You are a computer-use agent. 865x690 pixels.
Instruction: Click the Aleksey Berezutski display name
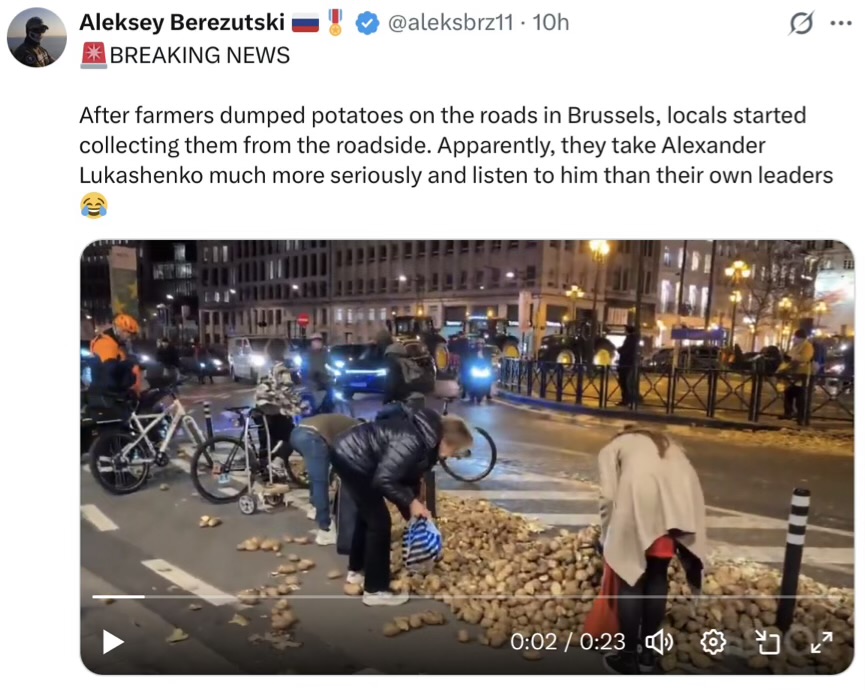tap(182, 22)
